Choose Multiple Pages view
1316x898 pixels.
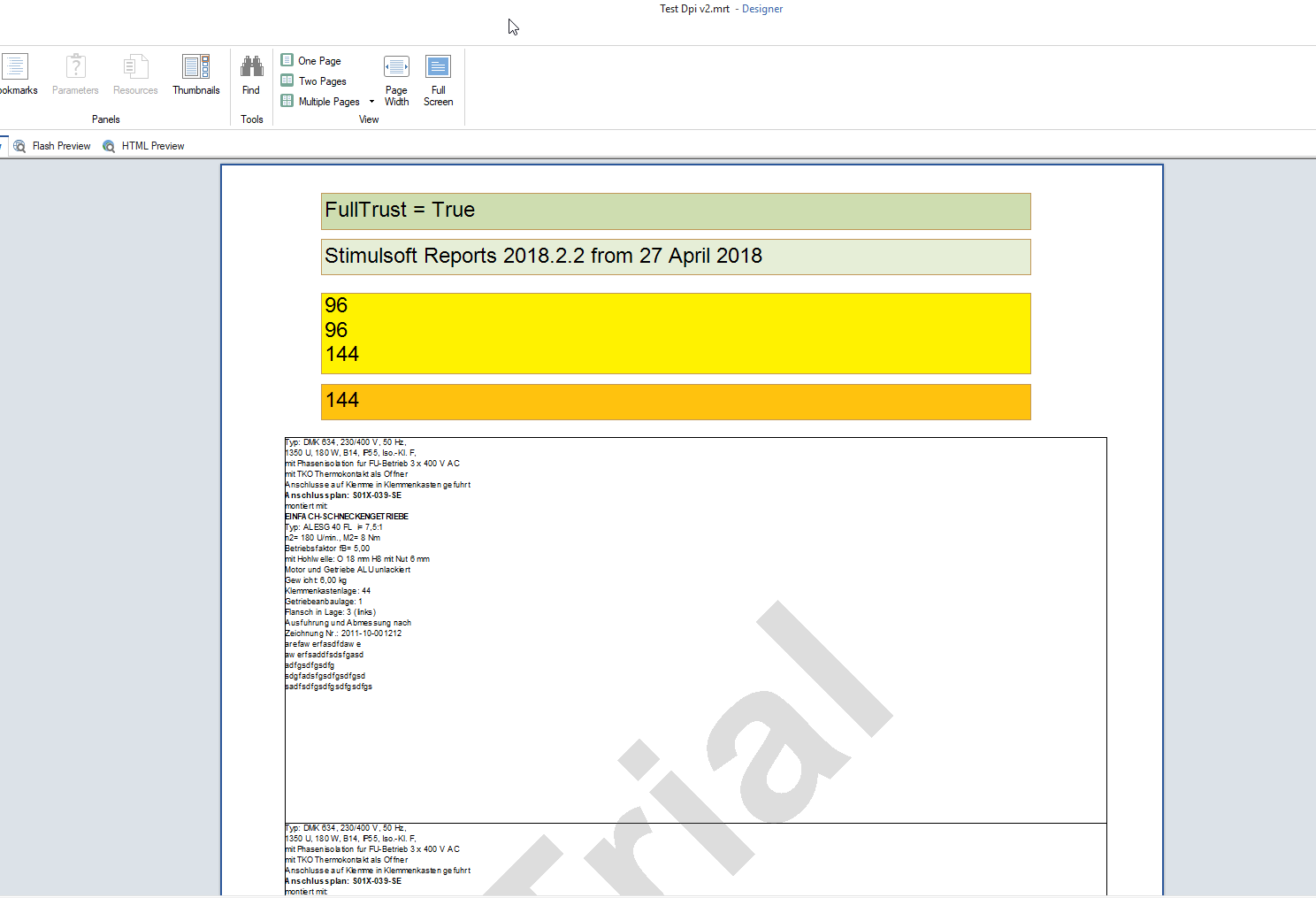pyautogui.click(x=321, y=101)
